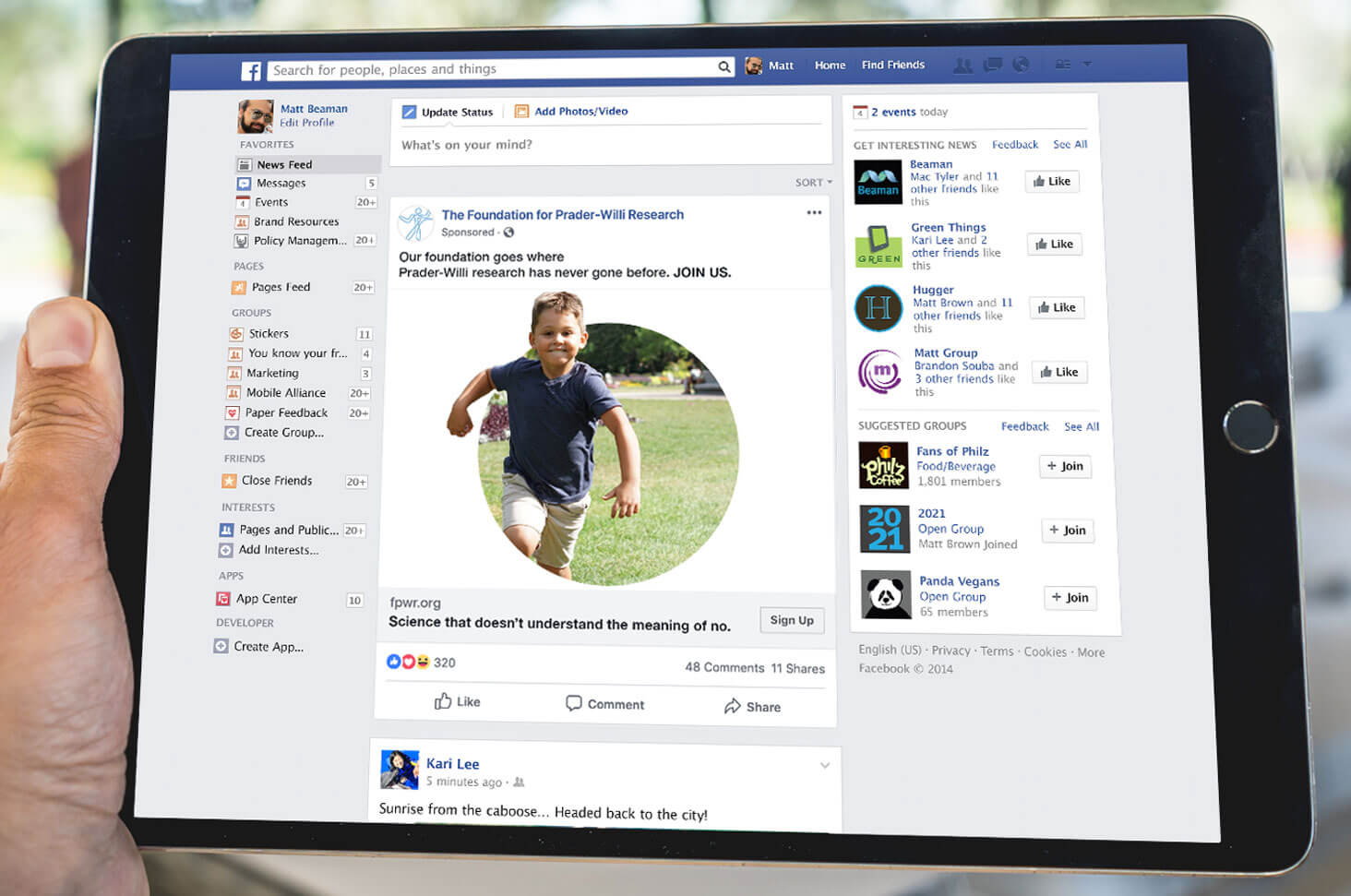Image resolution: width=1351 pixels, height=896 pixels.
Task: Click the Beaman page logo
Action: click(x=878, y=182)
